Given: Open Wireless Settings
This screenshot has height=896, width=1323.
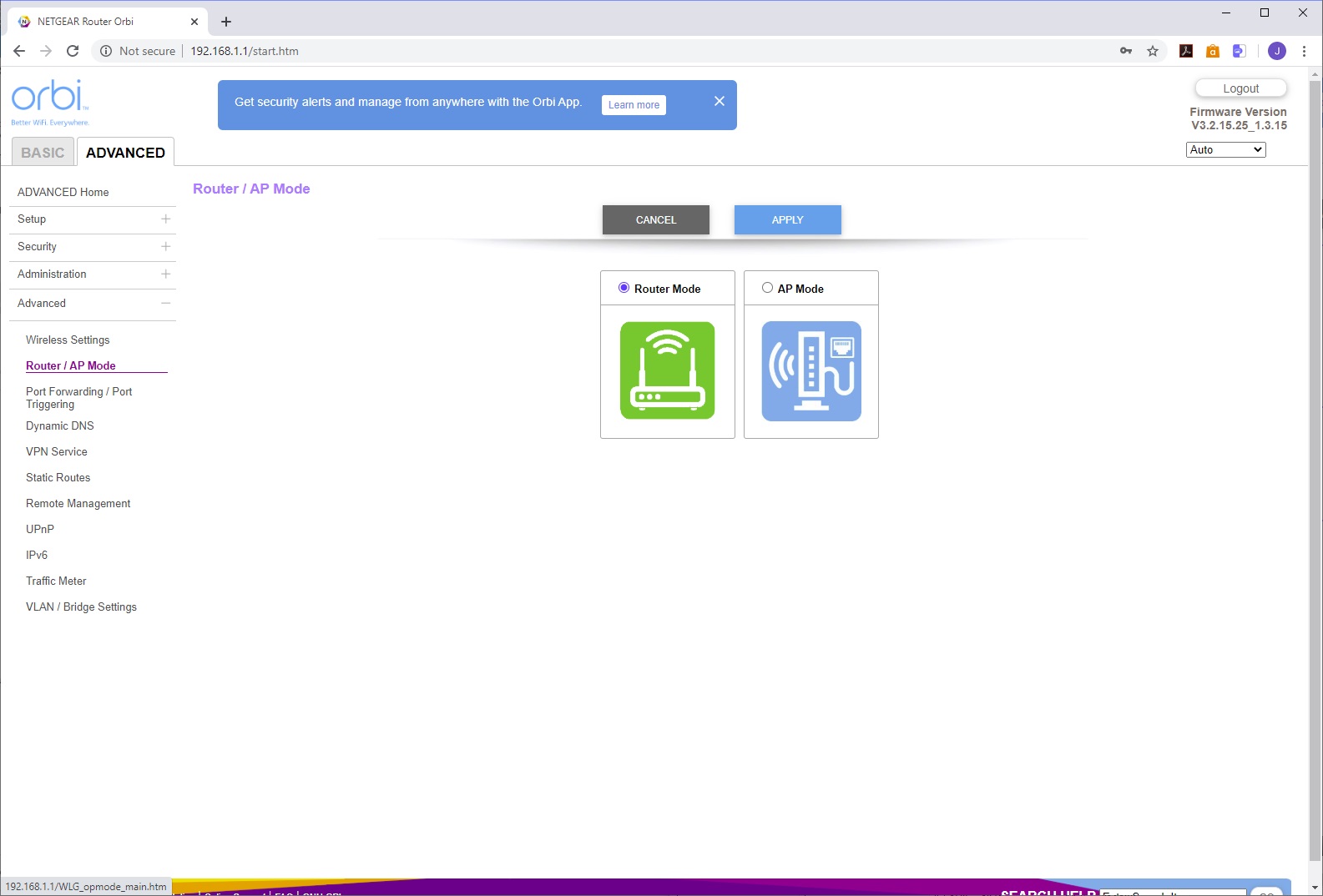Looking at the screenshot, I should click(x=68, y=340).
